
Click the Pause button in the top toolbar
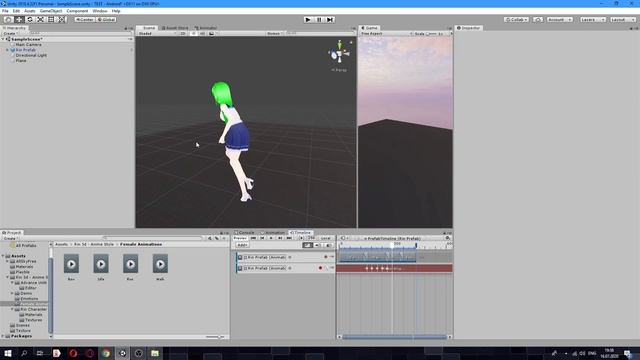pyautogui.click(x=319, y=20)
